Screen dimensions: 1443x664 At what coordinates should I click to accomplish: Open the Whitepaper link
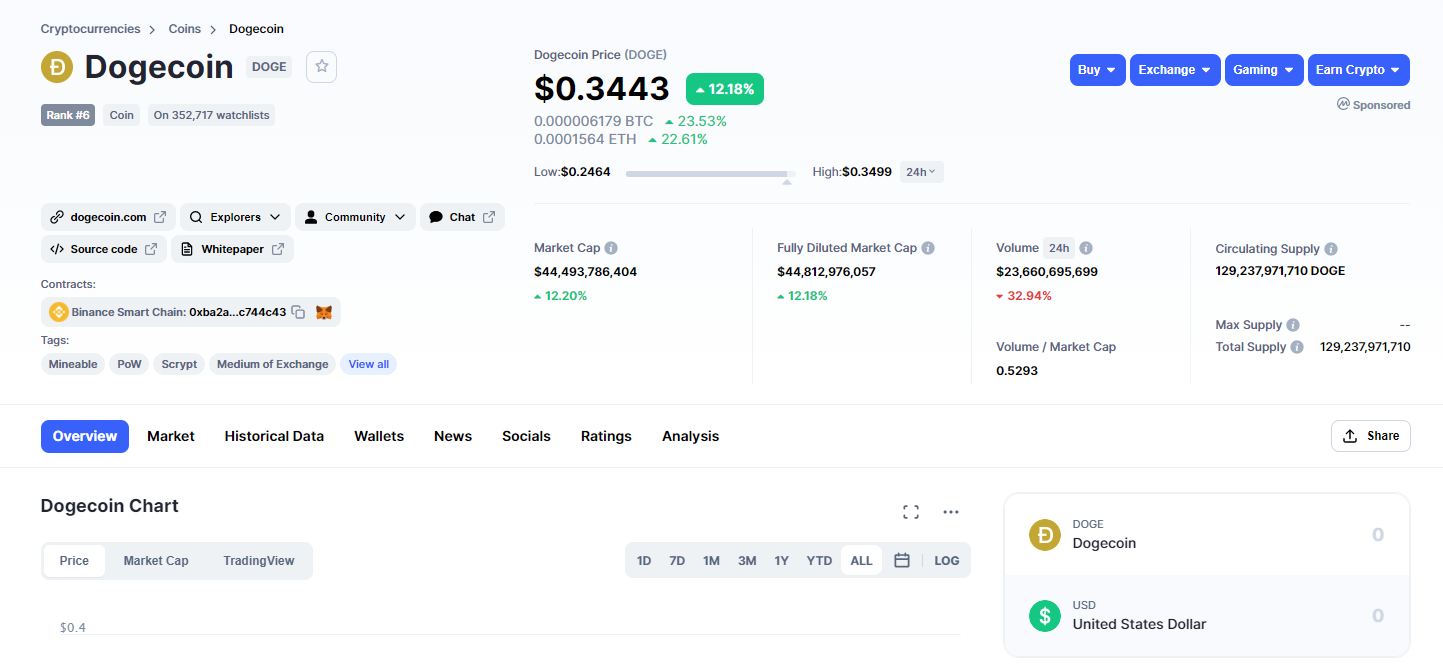(233, 249)
